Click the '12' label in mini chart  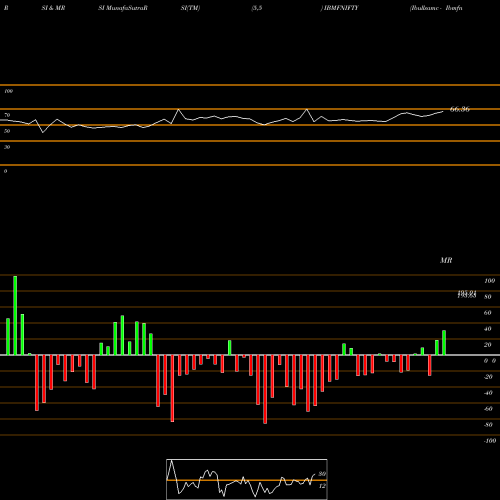tap(322, 486)
